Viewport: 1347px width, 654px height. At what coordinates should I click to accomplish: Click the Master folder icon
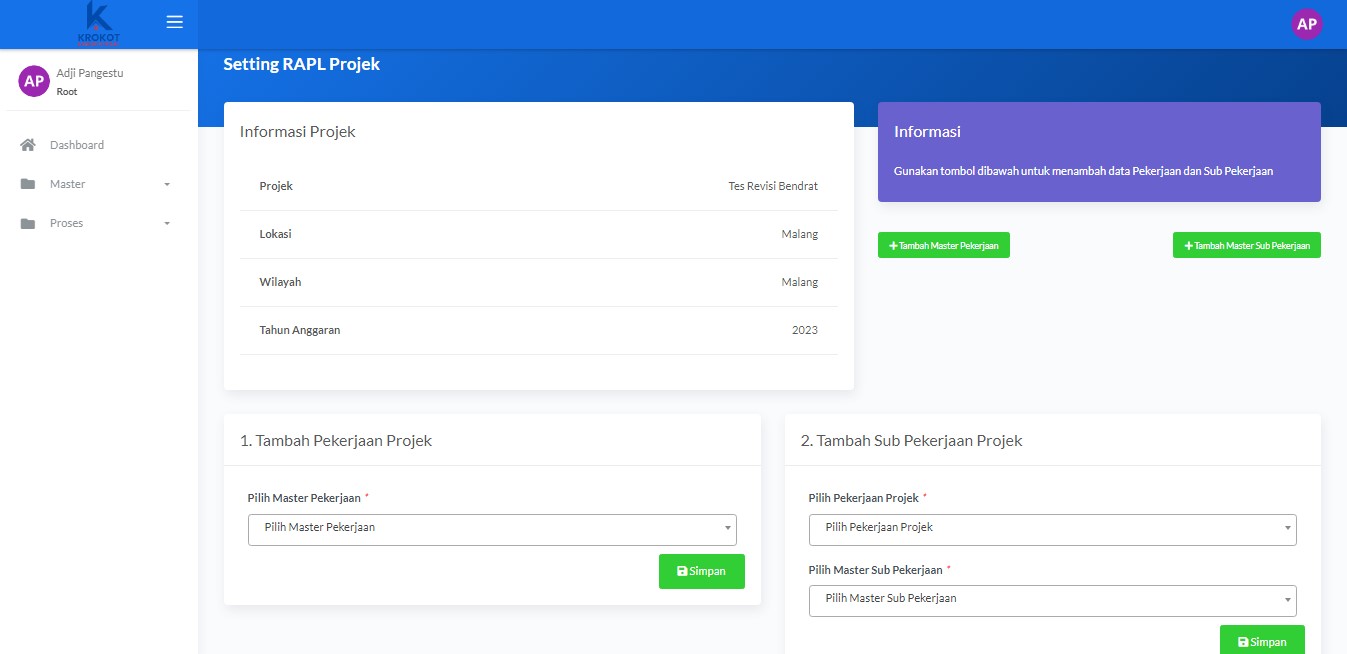[x=28, y=184]
